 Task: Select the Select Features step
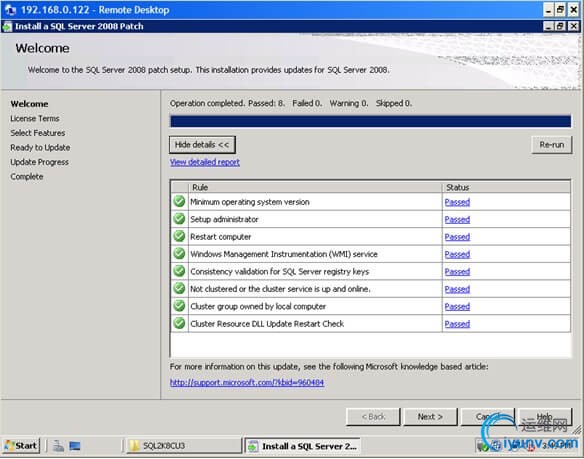tap(38, 133)
